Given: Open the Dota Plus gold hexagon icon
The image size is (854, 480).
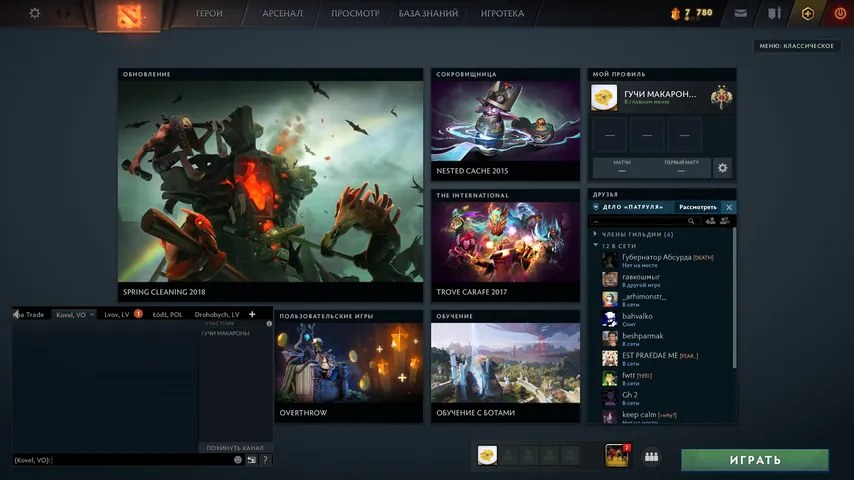Looking at the screenshot, I should pos(807,13).
